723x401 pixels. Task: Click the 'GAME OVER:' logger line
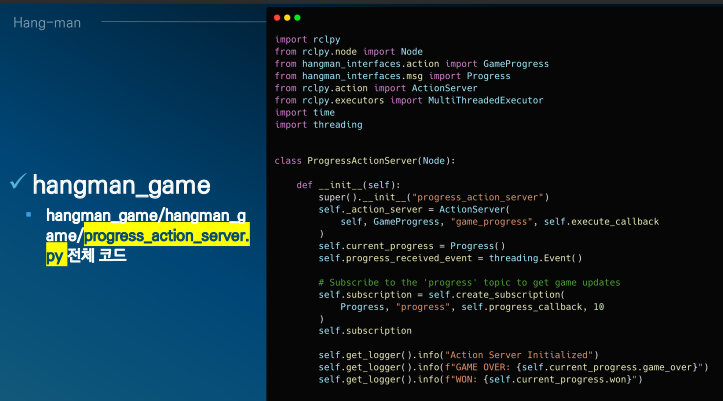click(513, 367)
